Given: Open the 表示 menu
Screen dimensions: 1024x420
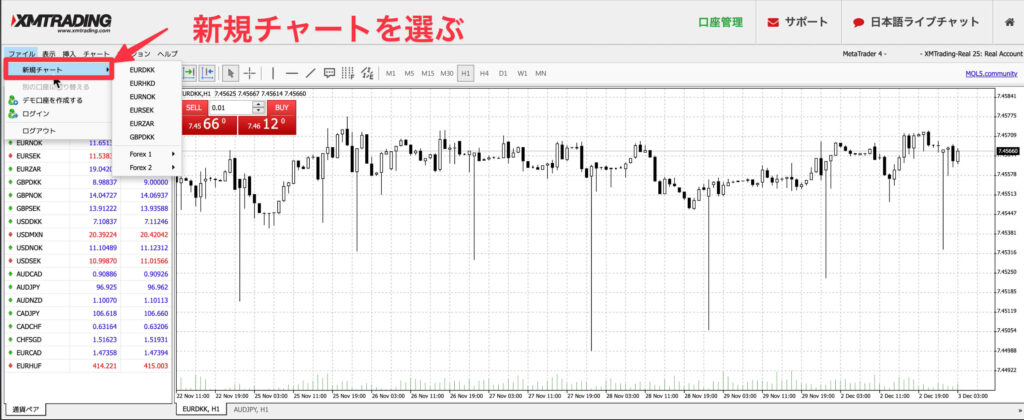Looking at the screenshot, I should 49,54.
